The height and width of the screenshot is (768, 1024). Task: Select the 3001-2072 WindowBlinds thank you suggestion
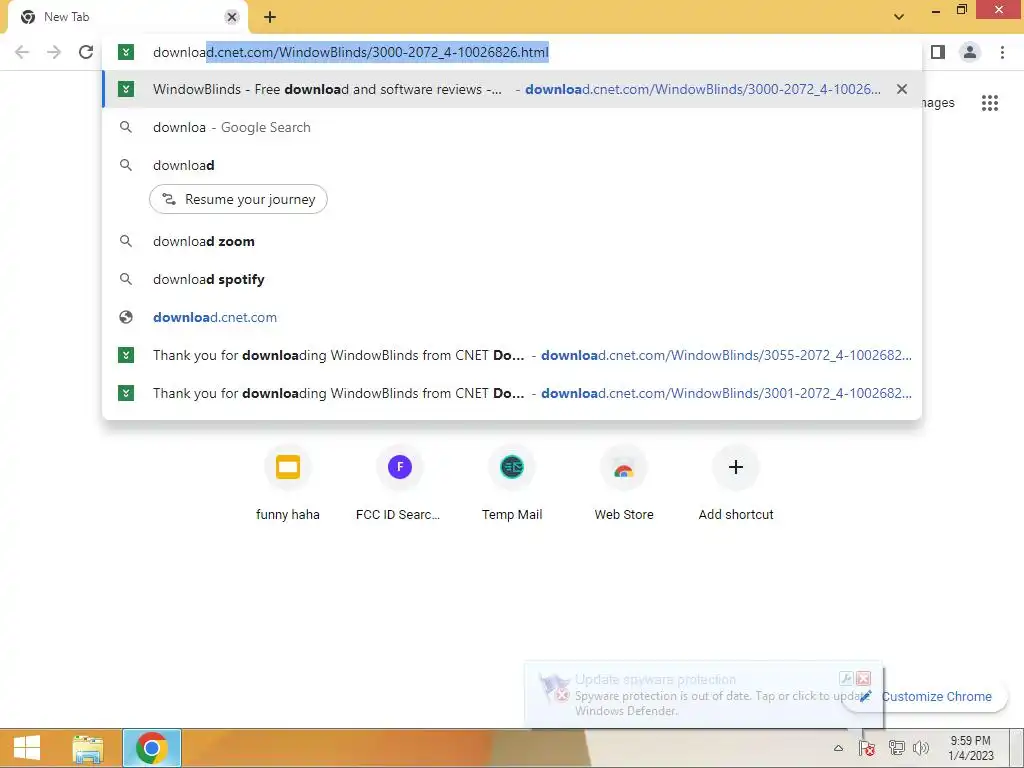point(512,393)
